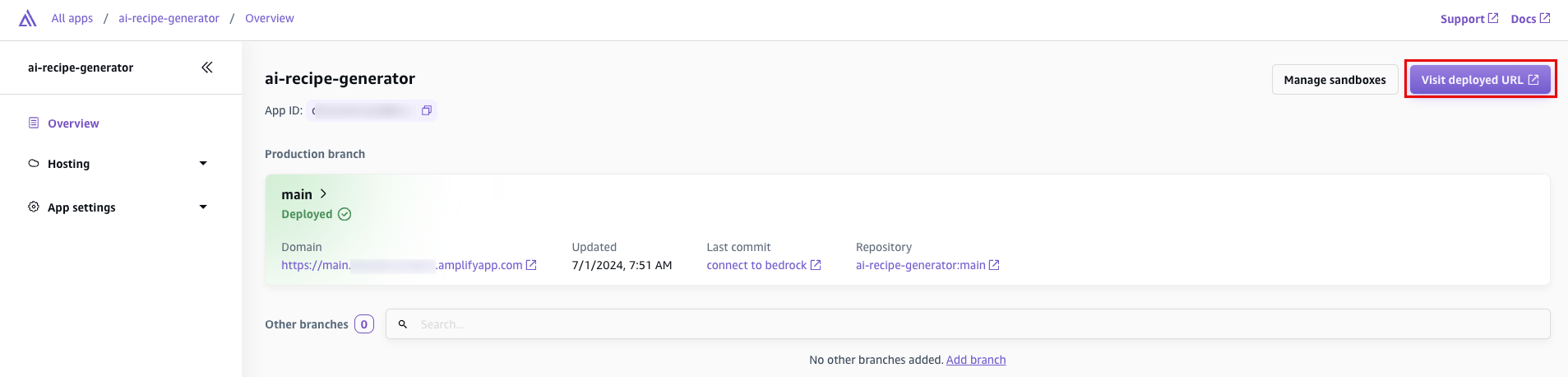Click external-link icon beside repository

pos(994,265)
